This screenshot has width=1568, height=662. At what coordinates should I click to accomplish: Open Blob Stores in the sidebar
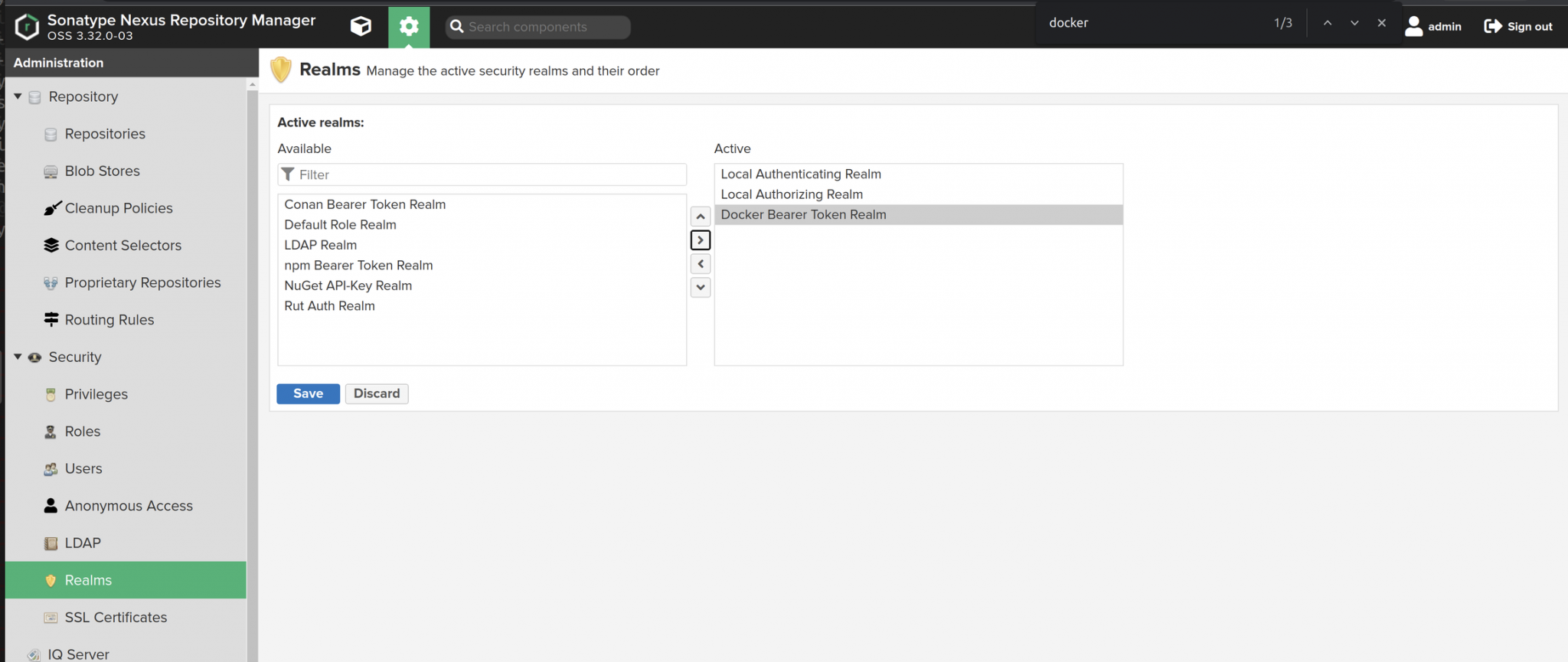[x=102, y=171]
